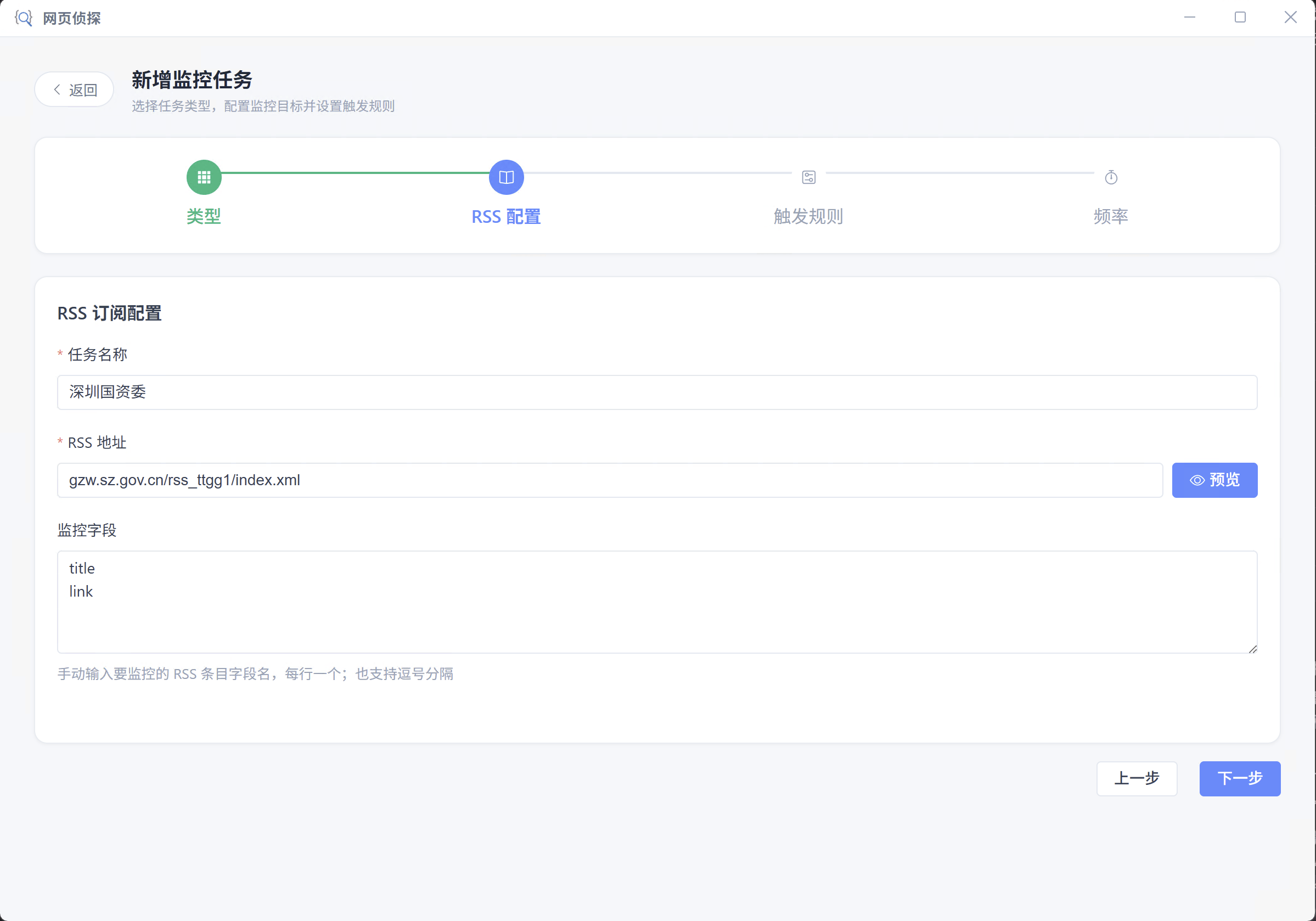This screenshot has width=1316, height=921.
Task: Select the 类型 step label
Action: point(204,217)
